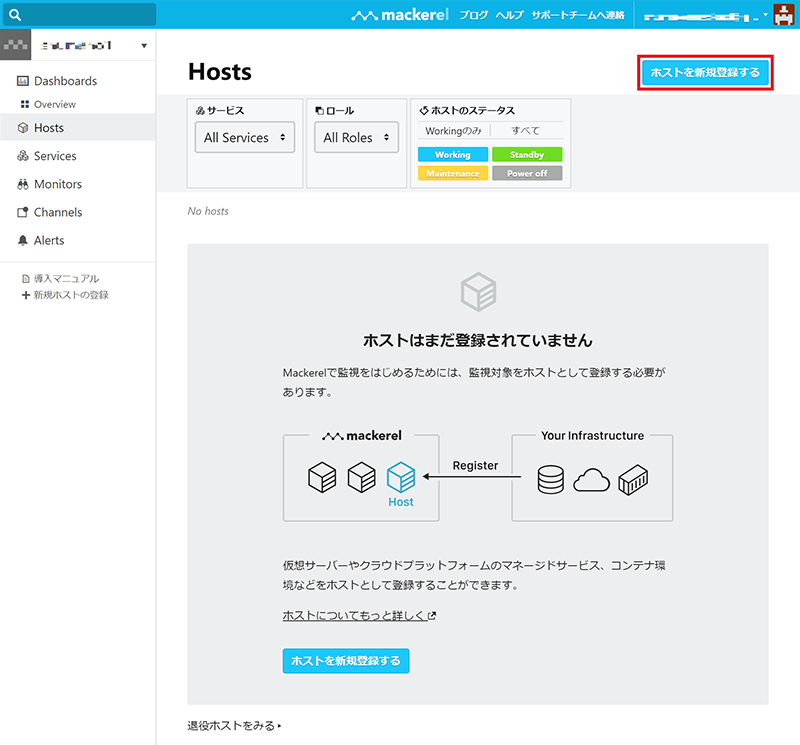The image size is (800, 745).
Task: Click the Mackerel logo in header
Action: (x=401, y=16)
